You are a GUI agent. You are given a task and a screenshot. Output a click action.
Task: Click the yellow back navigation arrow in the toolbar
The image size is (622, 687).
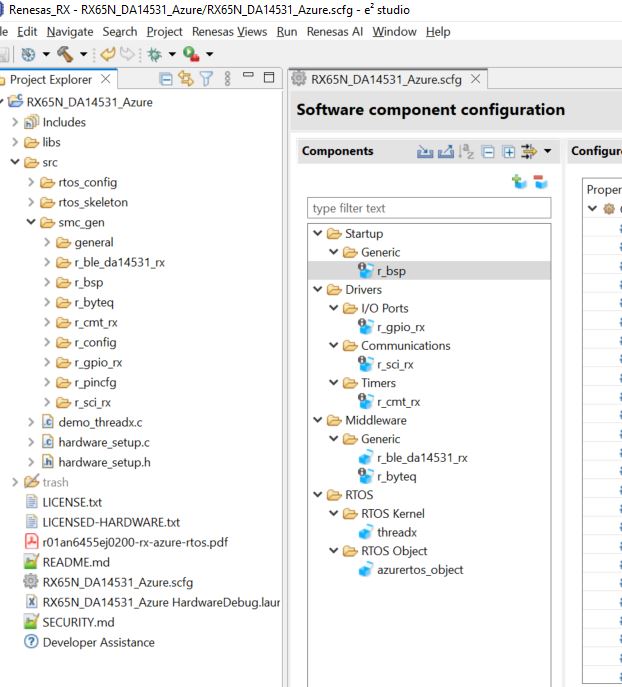click(x=108, y=54)
